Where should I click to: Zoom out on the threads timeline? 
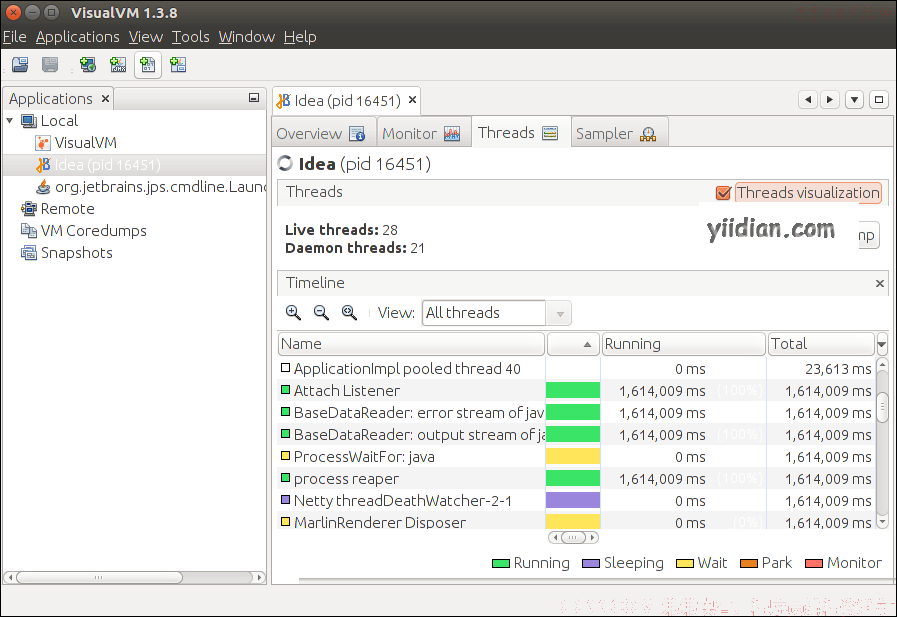pos(322,312)
